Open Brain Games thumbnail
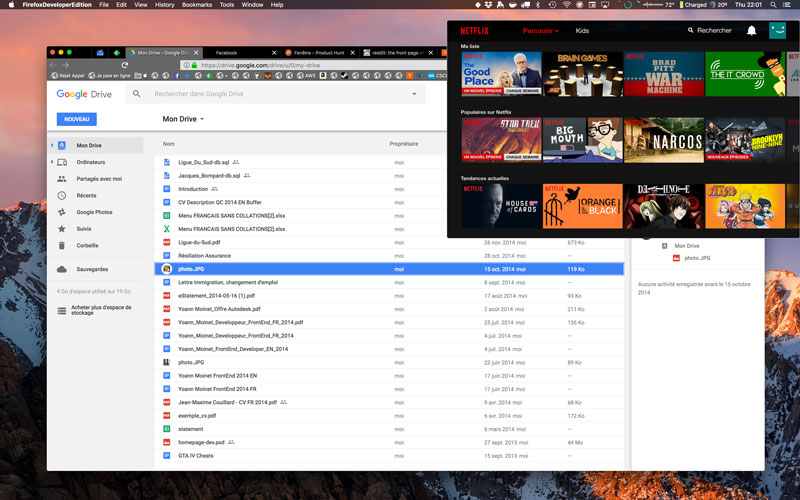800x500 pixels. tap(583, 73)
